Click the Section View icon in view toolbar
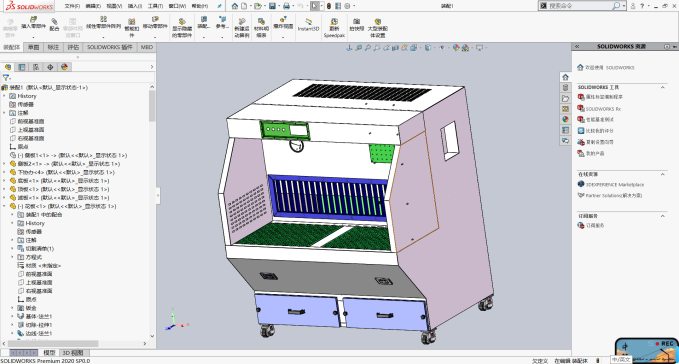This screenshot has height=364, width=679. click(395, 48)
